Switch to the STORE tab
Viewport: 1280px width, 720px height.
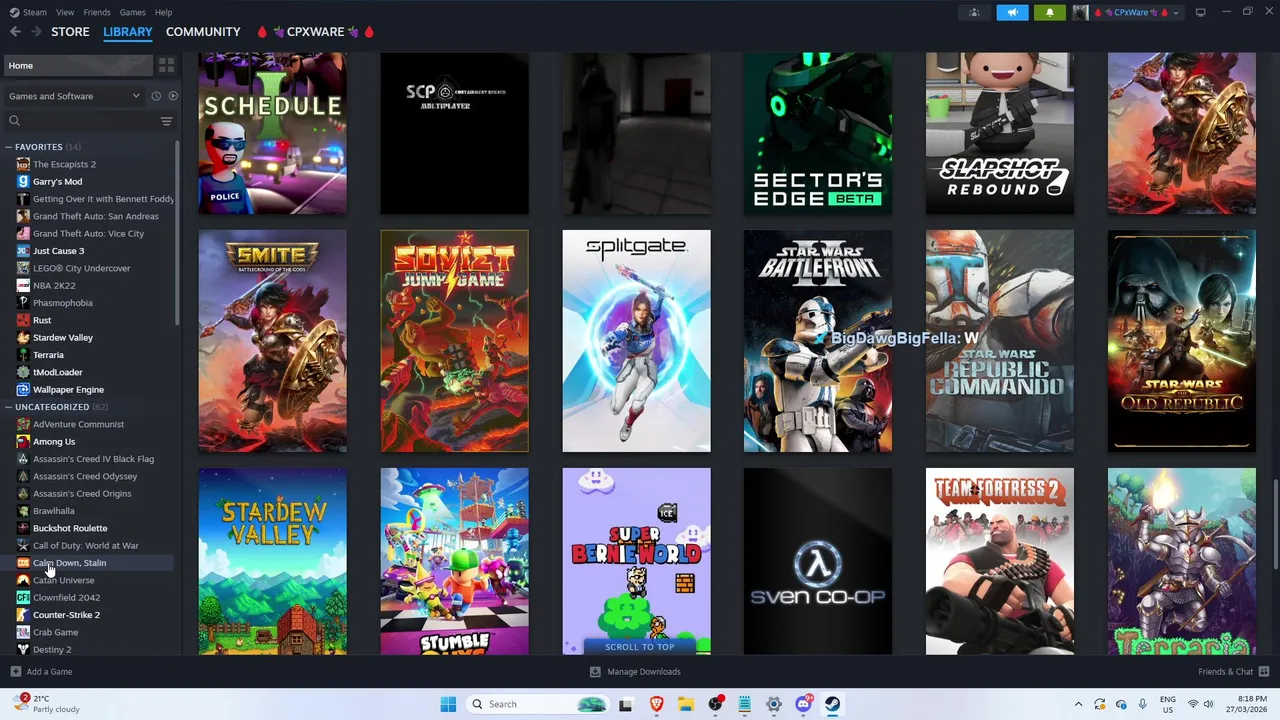70,32
